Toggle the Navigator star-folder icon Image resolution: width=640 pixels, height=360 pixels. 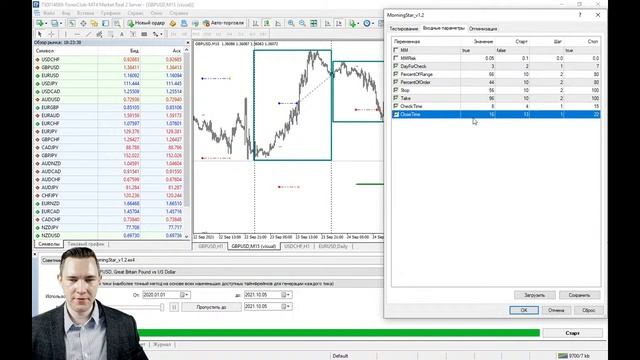(x=94, y=23)
